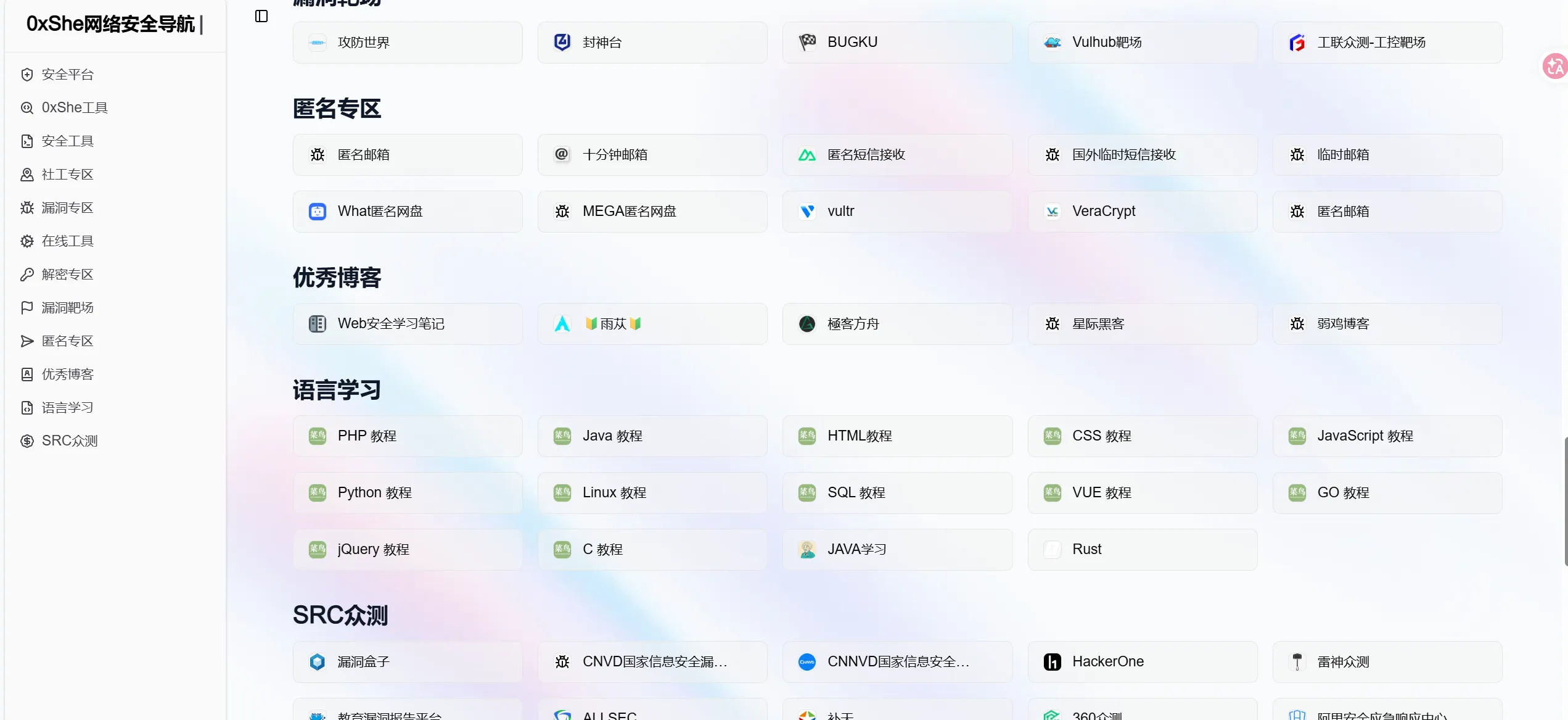The width and height of the screenshot is (1568, 720).
Task: Click the HackerOne logo icon
Action: [1053, 662]
